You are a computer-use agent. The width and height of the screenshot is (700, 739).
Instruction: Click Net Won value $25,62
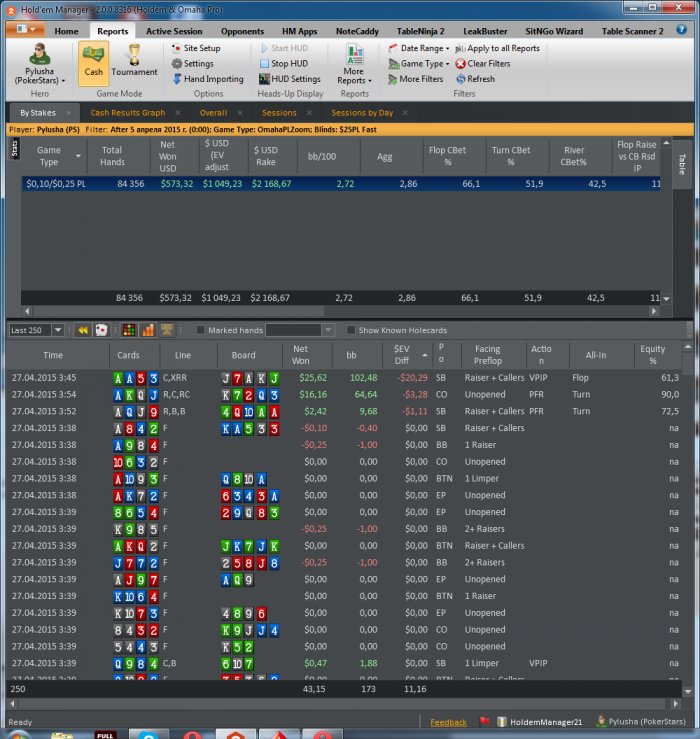click(313, 378)
